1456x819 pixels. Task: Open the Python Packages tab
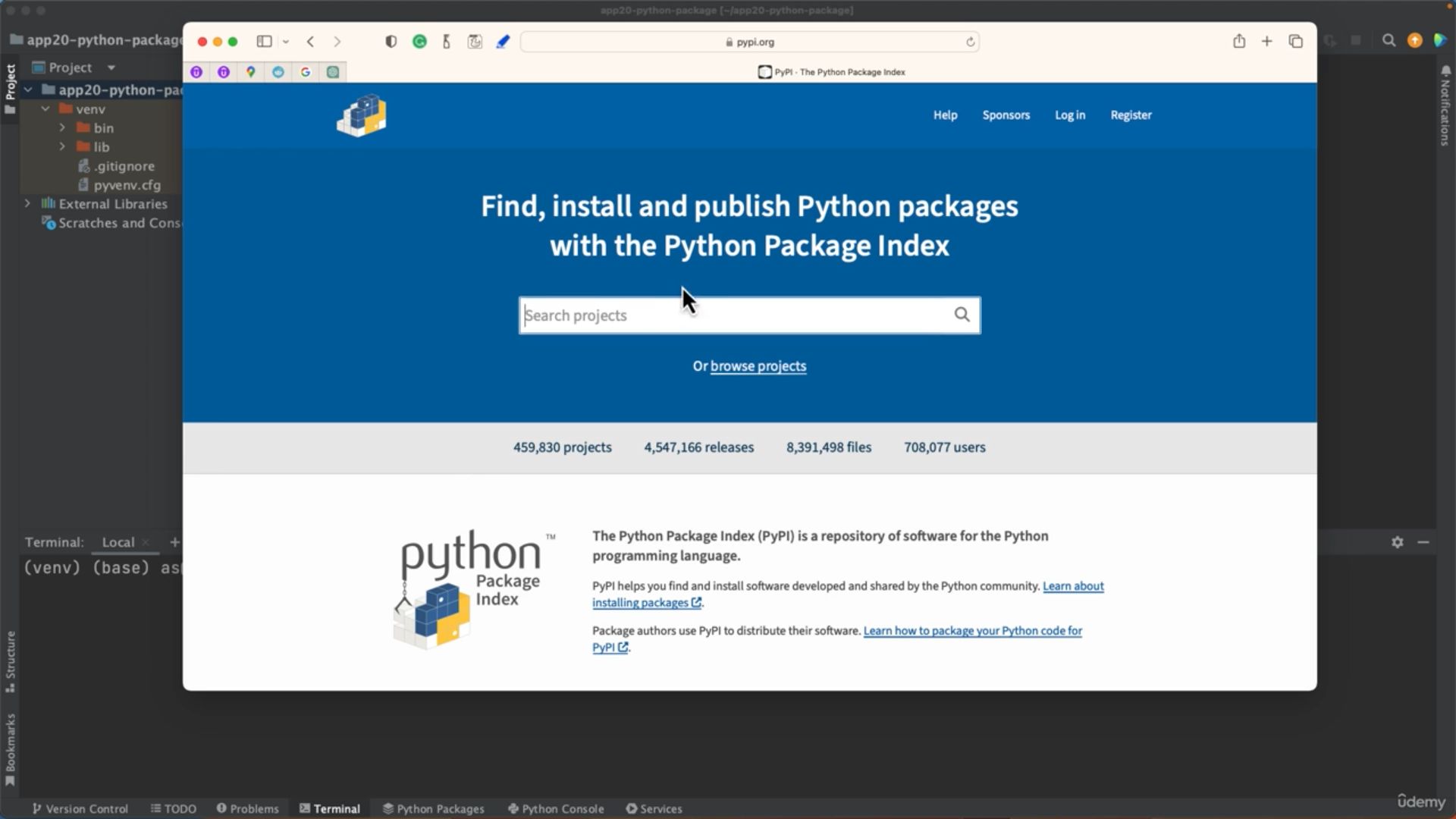433,808
